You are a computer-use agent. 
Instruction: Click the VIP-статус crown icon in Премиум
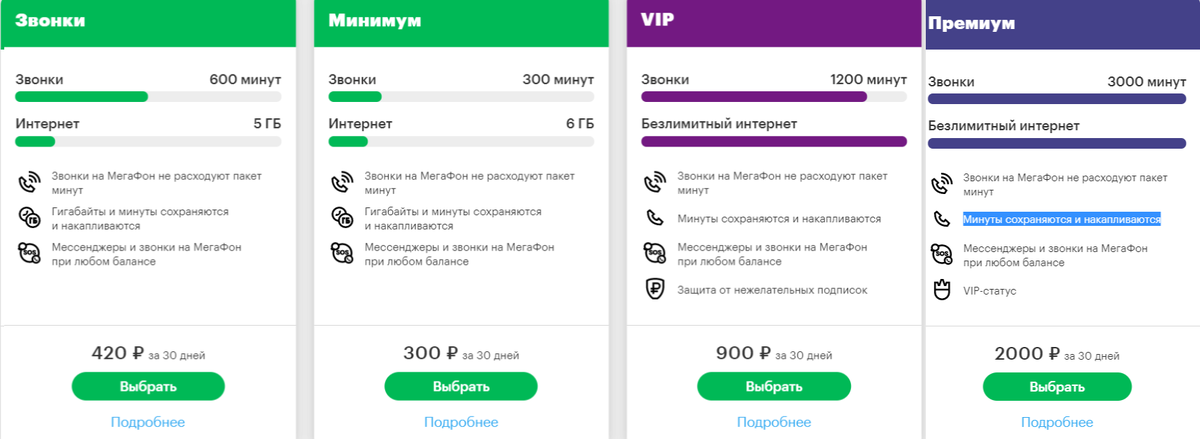[x=941, y=290]
